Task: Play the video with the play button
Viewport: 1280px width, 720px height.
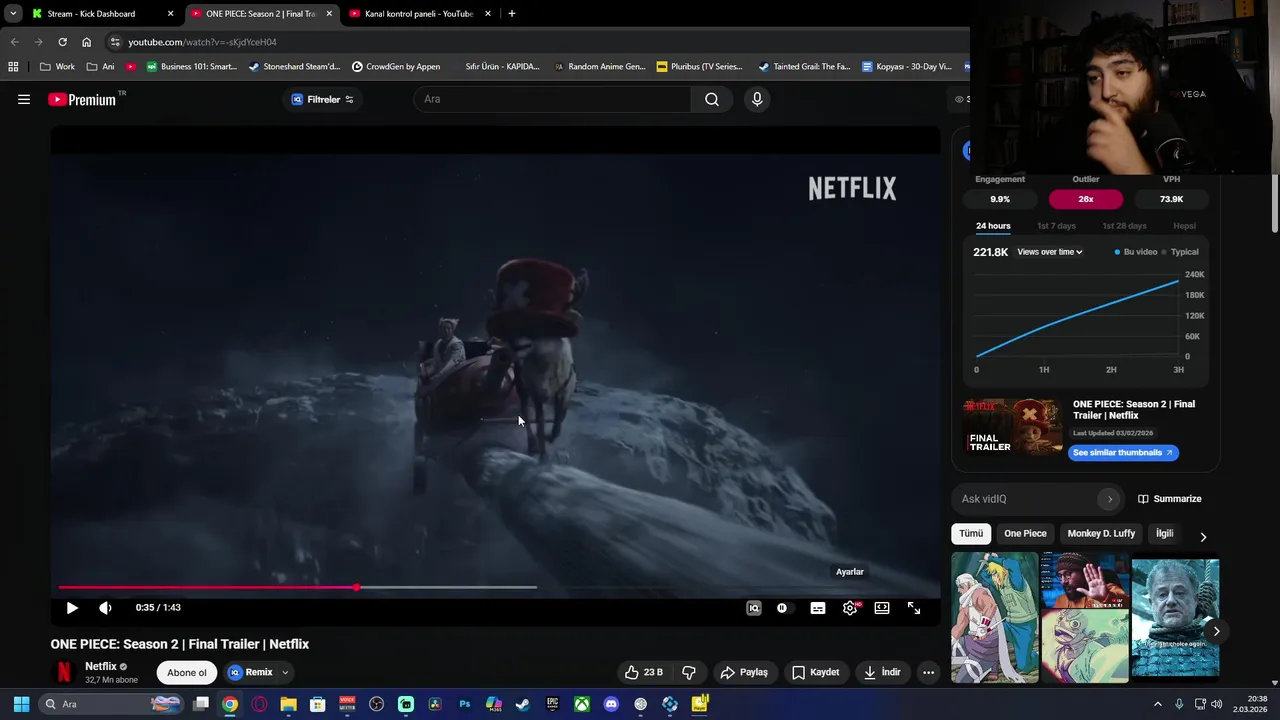Action: click(x=72, y=608)
